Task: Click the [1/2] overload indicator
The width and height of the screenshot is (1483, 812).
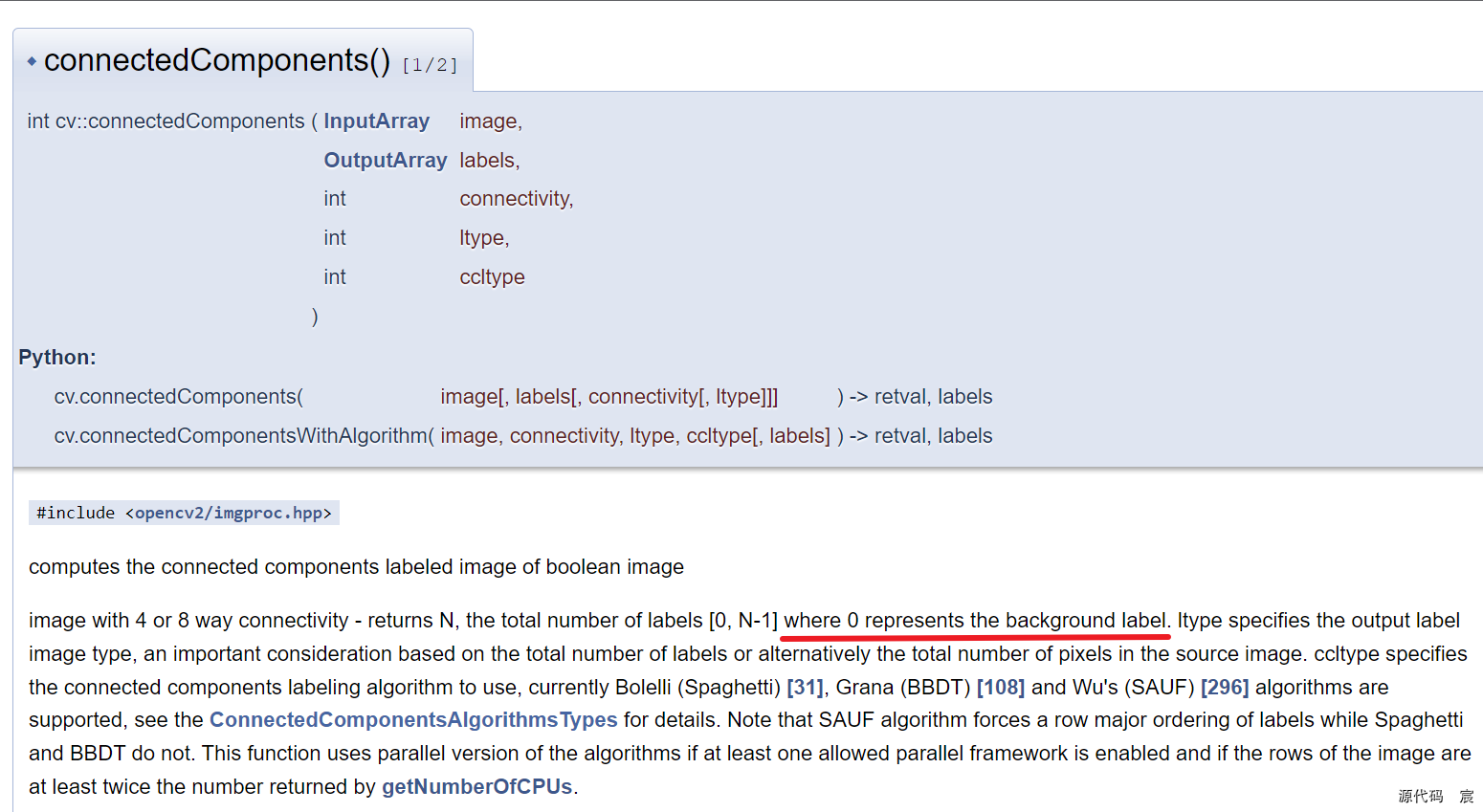Action: pos(430,65)
